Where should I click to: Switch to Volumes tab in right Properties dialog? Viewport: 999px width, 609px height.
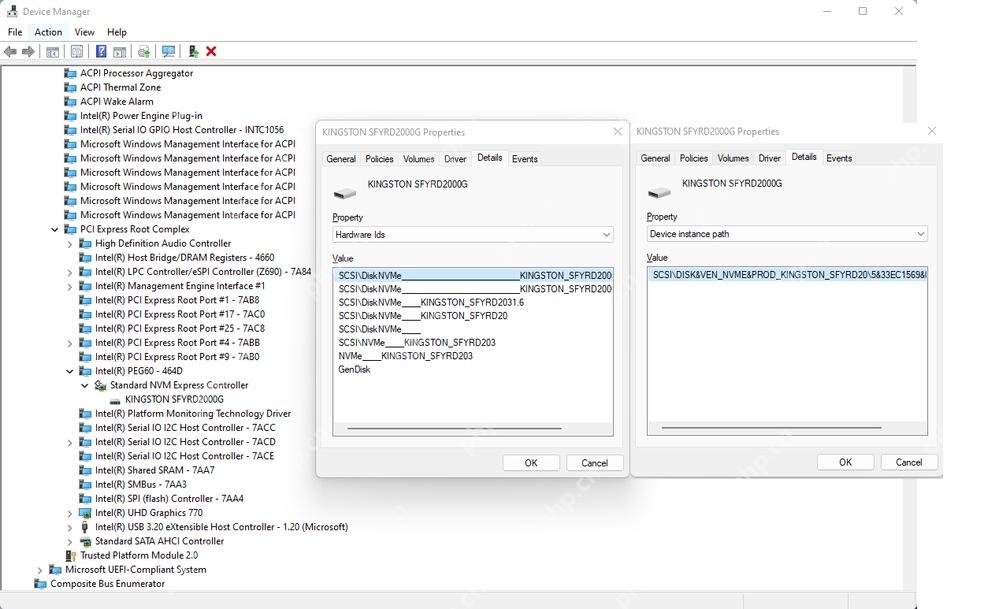tap(733, 158)
